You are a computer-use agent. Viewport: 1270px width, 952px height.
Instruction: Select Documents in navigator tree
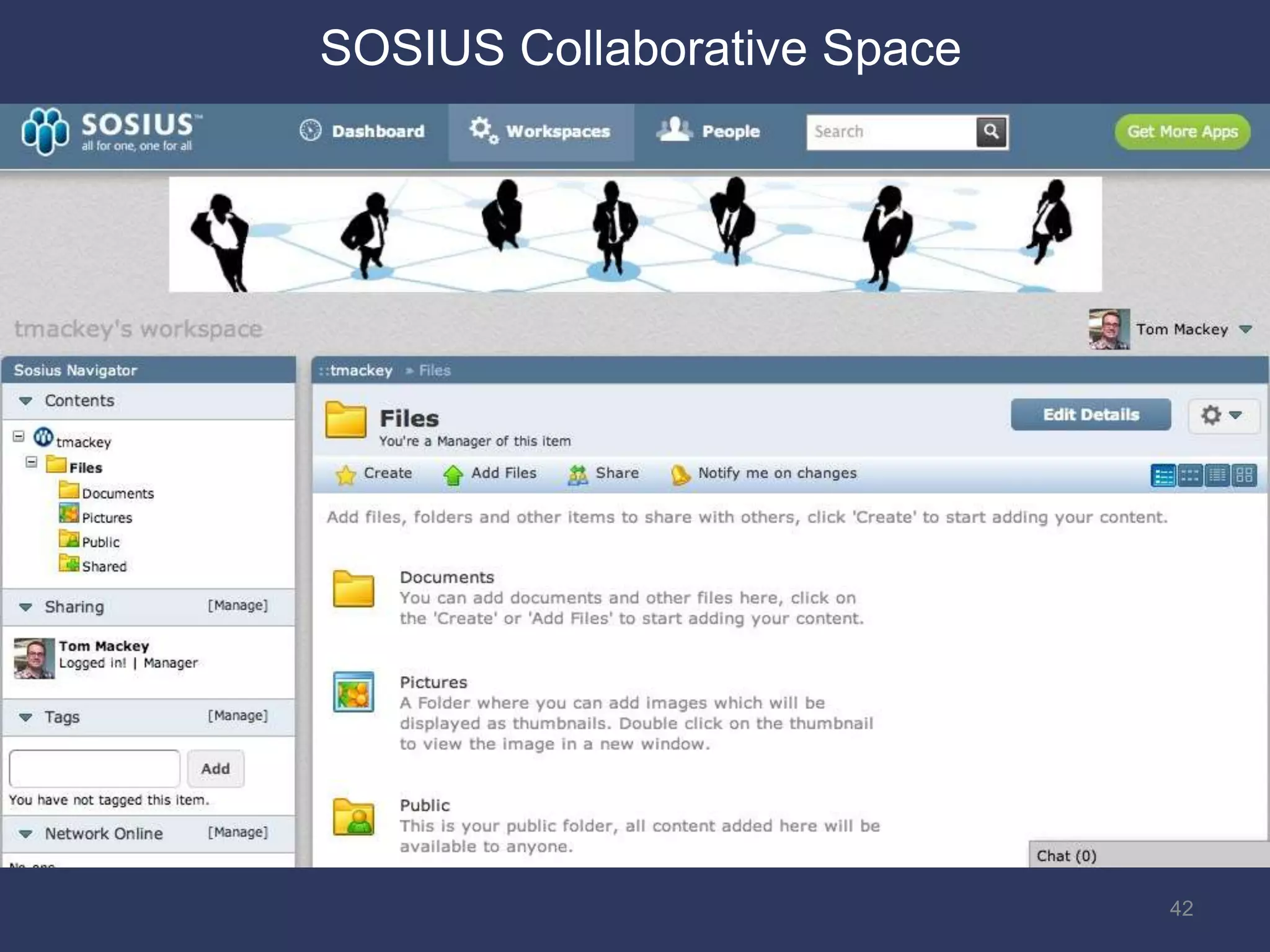pyautogui.click(x=106, y=492)
